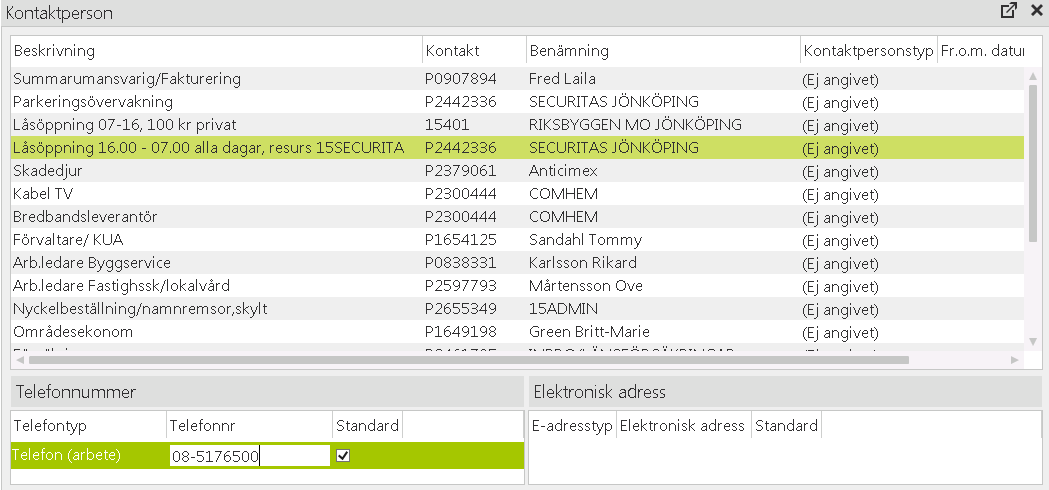Viewport: 1049px width, 490px height.
Task: Click the Telefonnr input field
Action: [249, 456]
